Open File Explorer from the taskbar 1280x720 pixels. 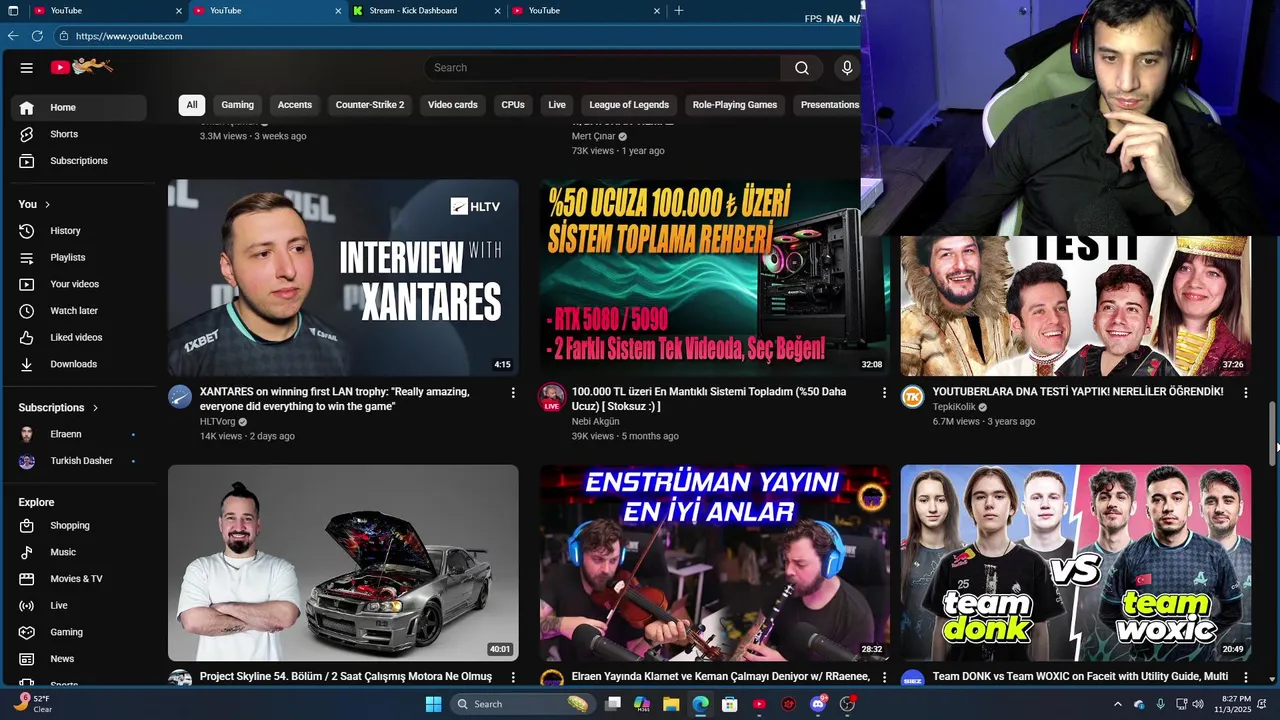click(x=671, y=704)
